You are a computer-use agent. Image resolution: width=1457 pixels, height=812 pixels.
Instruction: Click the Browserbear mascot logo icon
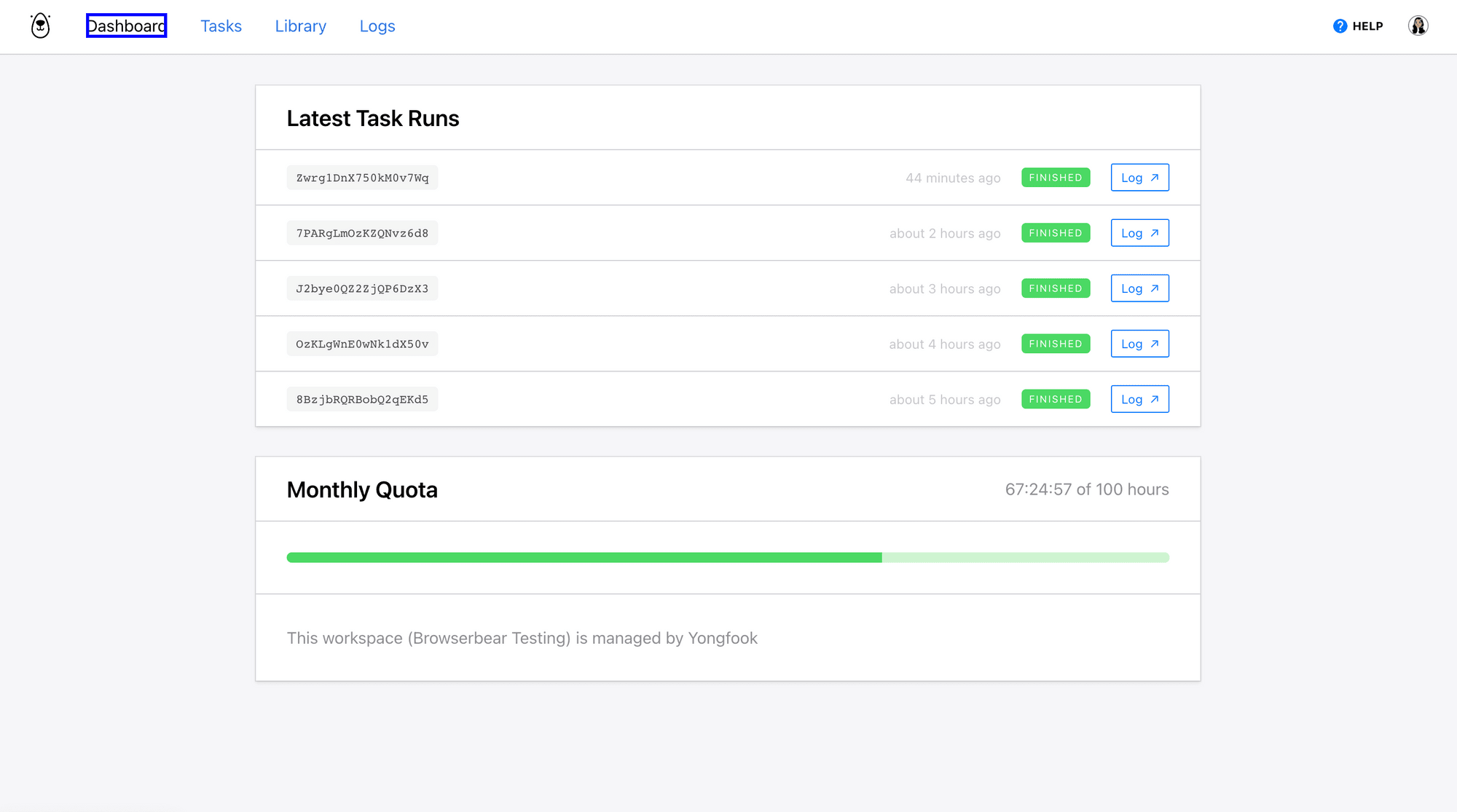(x=40, y=26)
